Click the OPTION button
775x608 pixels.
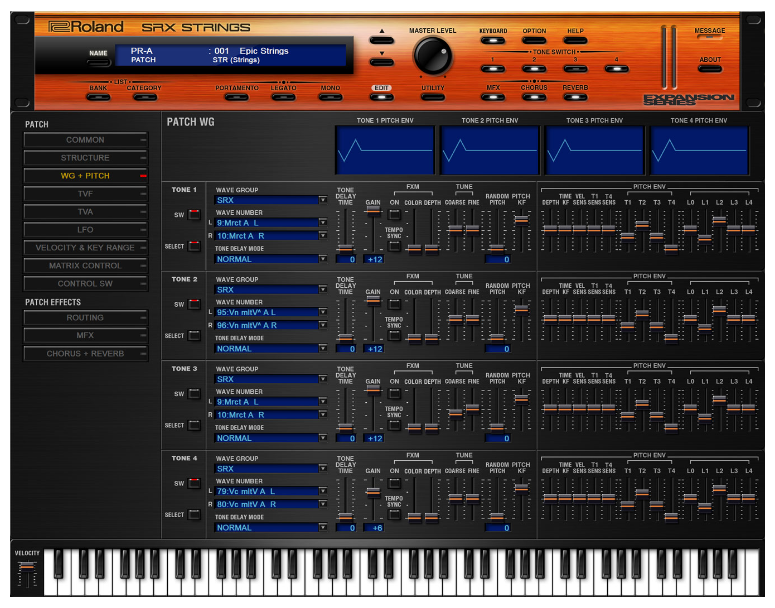(534, 41)
